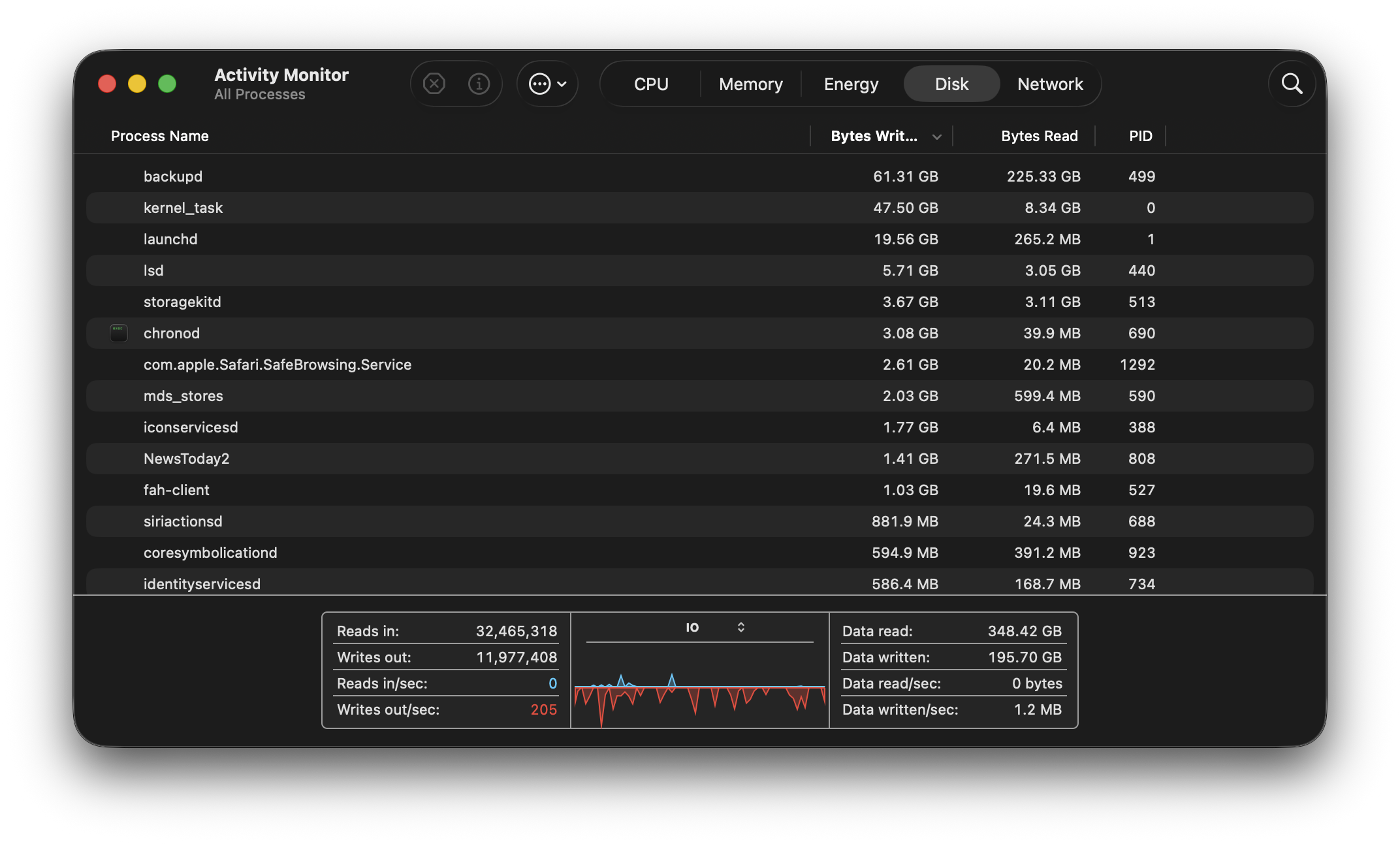Select the kernel_task process row
Viewport: 1400px width, 844px height.
(700, 208)
